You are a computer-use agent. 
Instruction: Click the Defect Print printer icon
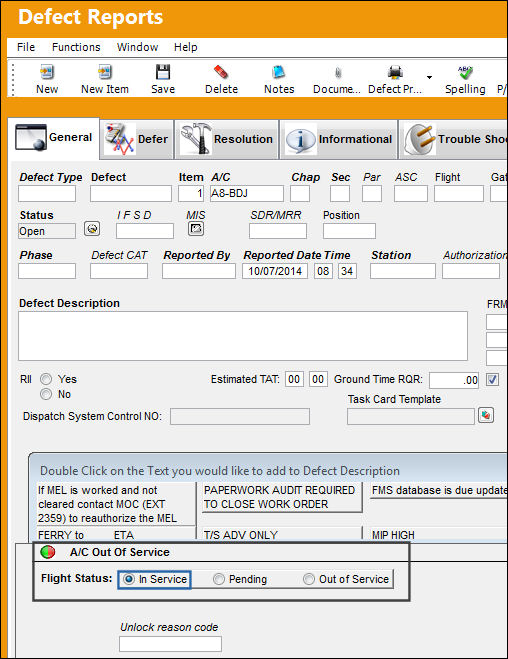395,72
